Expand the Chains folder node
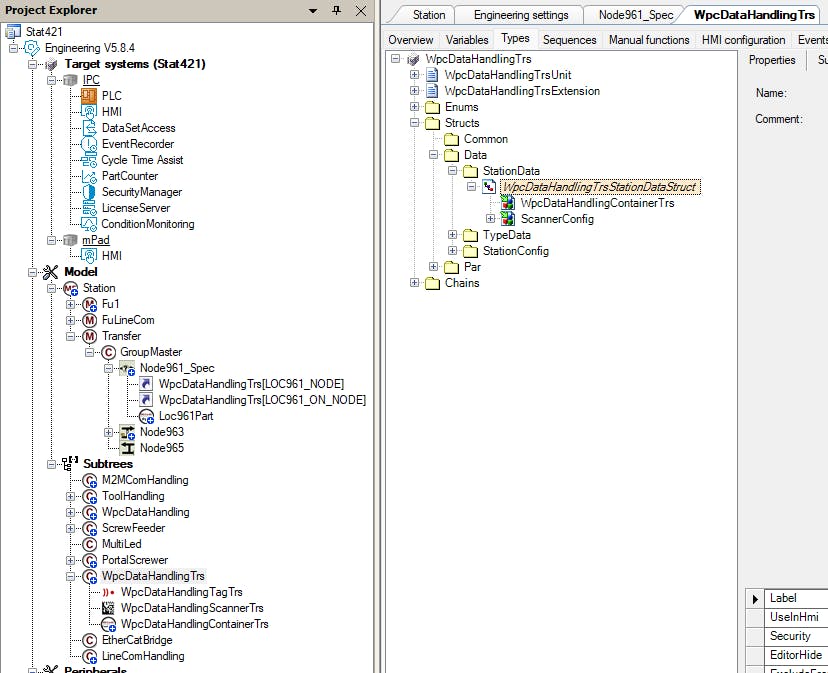 pos(415,283)
